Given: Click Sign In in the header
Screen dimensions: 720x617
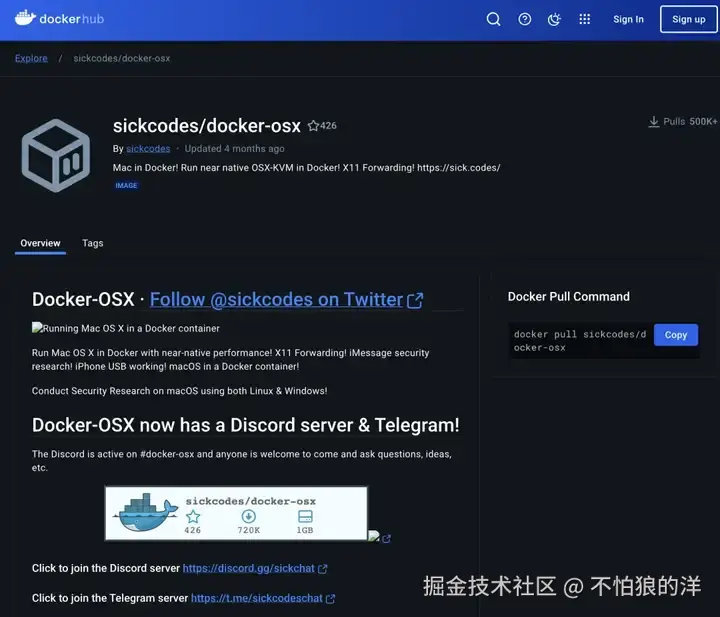Looking at the screenshot, I should [x=628, y=19].
